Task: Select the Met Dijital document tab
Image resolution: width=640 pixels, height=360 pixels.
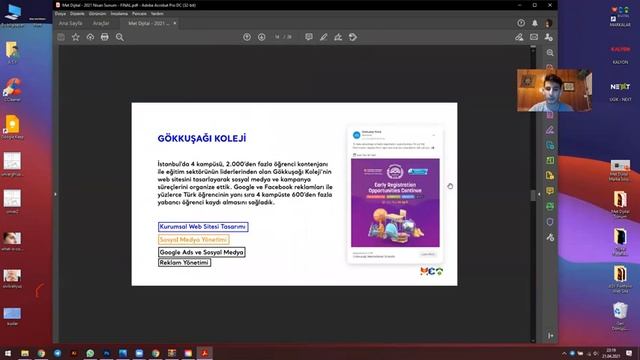Action: [x=148, y=23]
